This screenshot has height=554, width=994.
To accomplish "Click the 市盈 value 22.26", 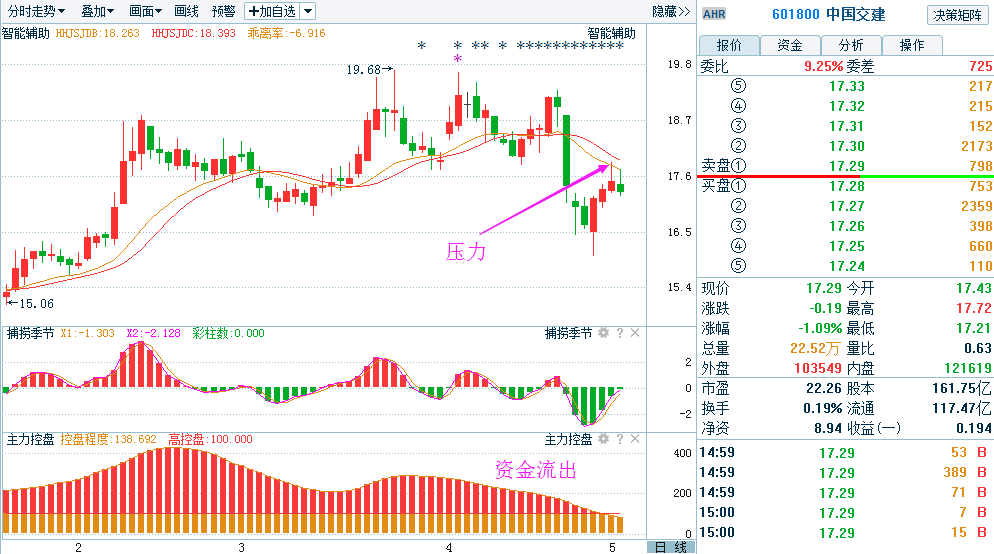I will (x=823, y=388).
